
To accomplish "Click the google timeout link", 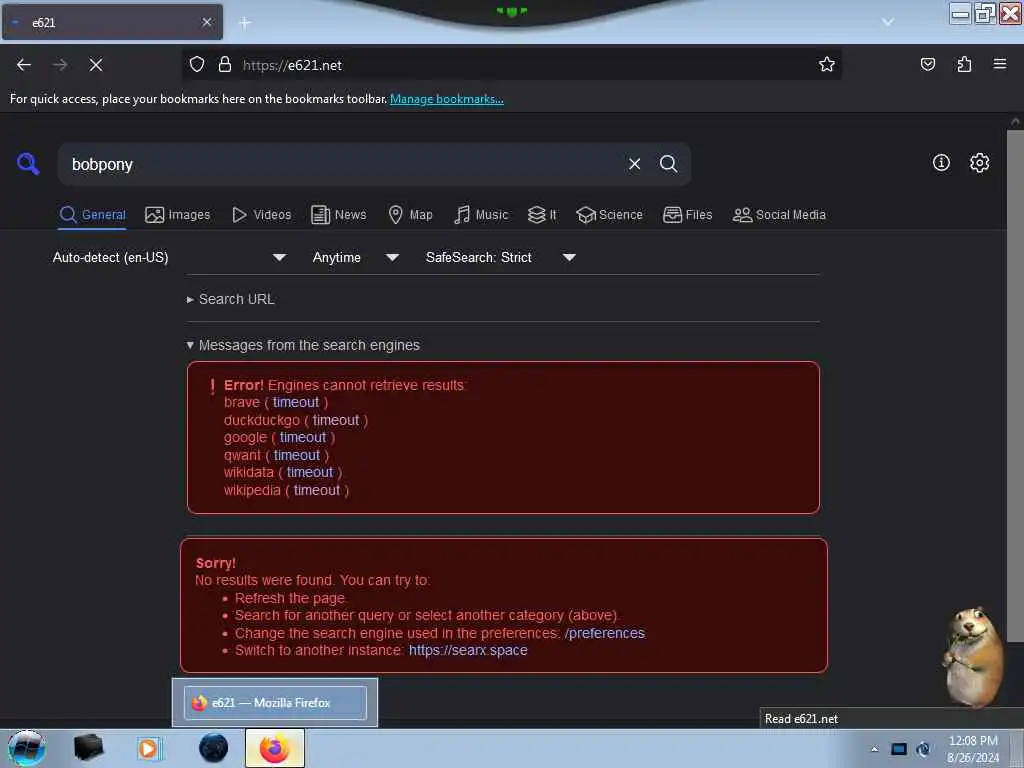I will (x=303, y=437).
